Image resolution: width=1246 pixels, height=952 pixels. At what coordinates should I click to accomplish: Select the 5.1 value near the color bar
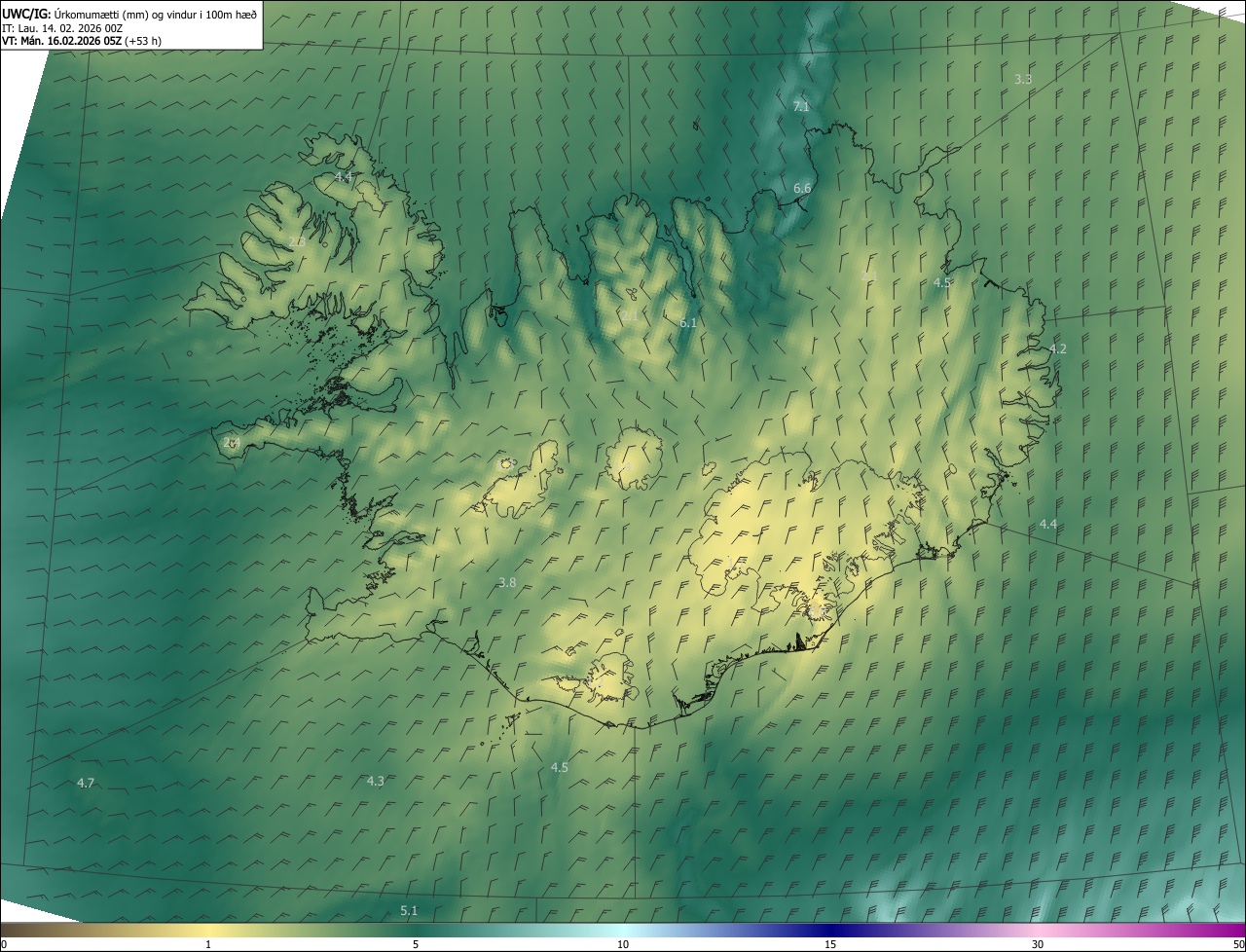point(409,910)
